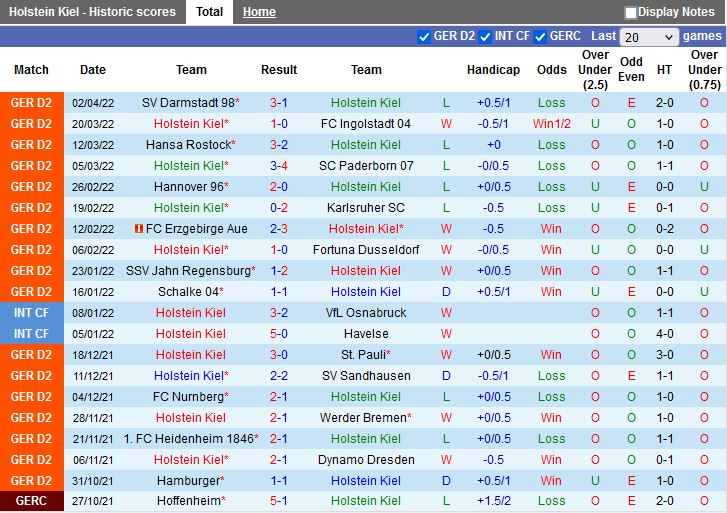Open SV Darmstadt 98 team link
The width and height of the screenshot is (727, 513).
(188, 103)
